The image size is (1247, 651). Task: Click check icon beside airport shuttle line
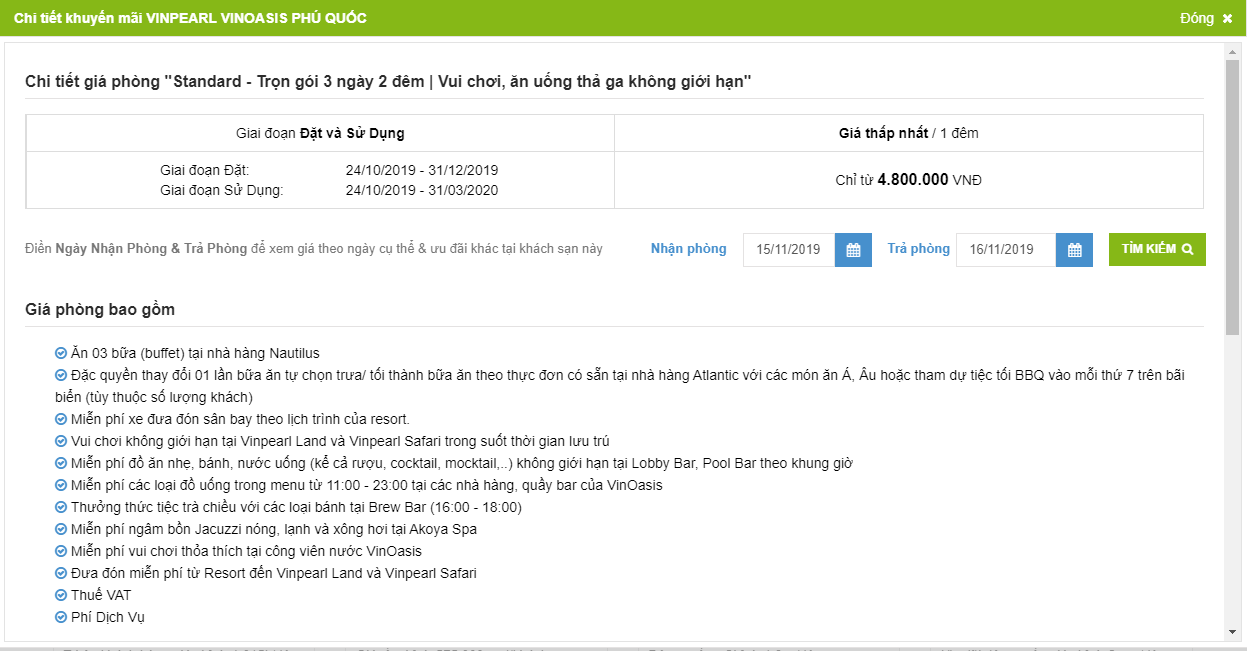pyautogui.click(x=61, y=419)
